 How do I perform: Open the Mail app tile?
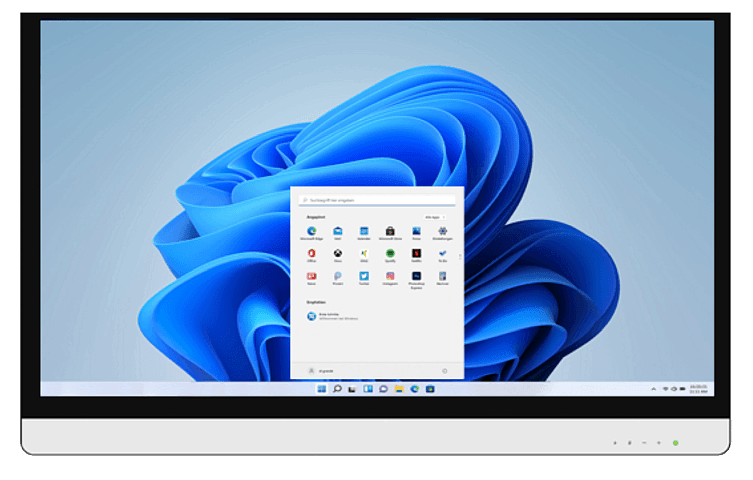click(x=338, y=233)
